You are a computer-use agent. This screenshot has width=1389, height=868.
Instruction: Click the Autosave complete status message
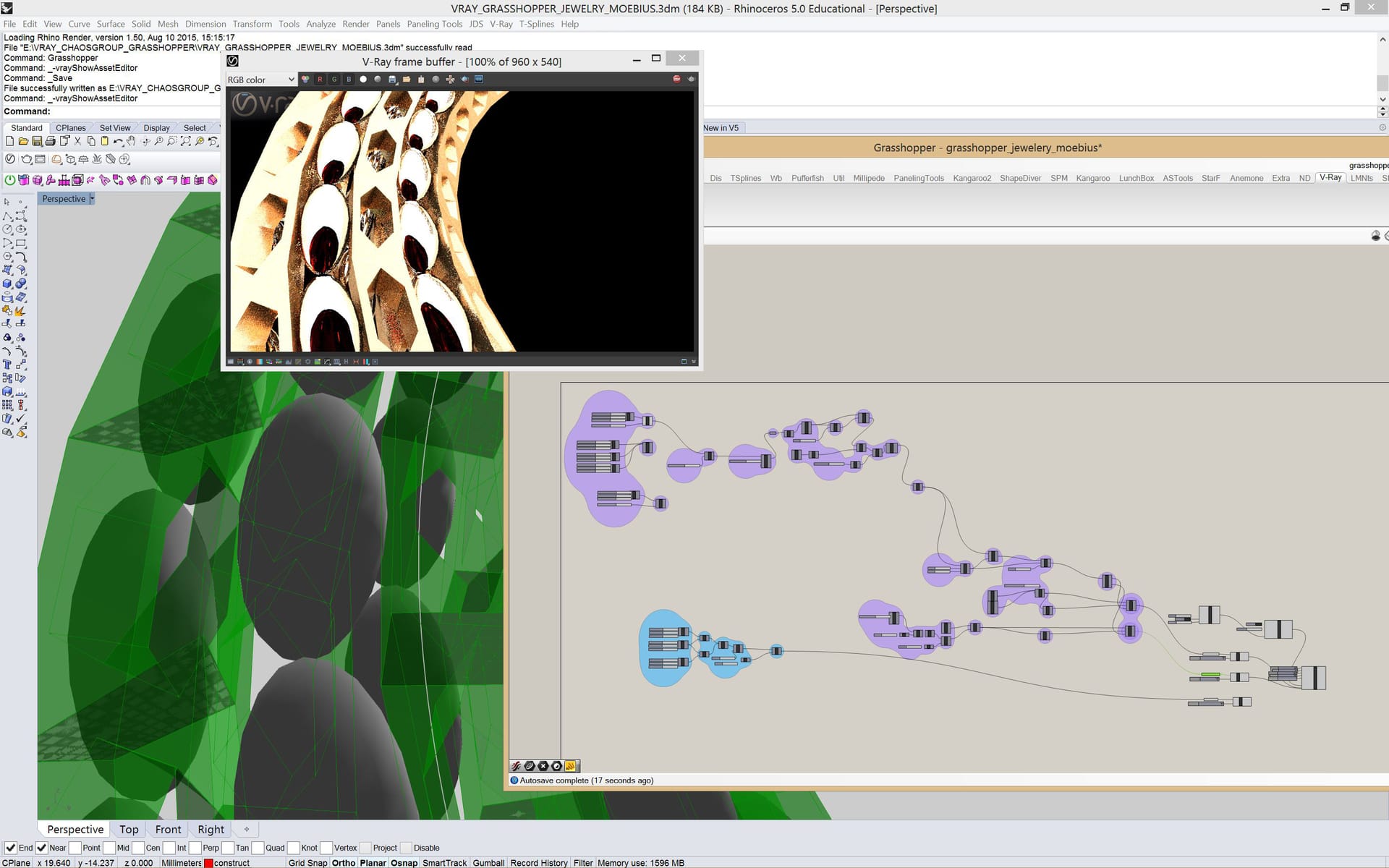pos(587,780)
